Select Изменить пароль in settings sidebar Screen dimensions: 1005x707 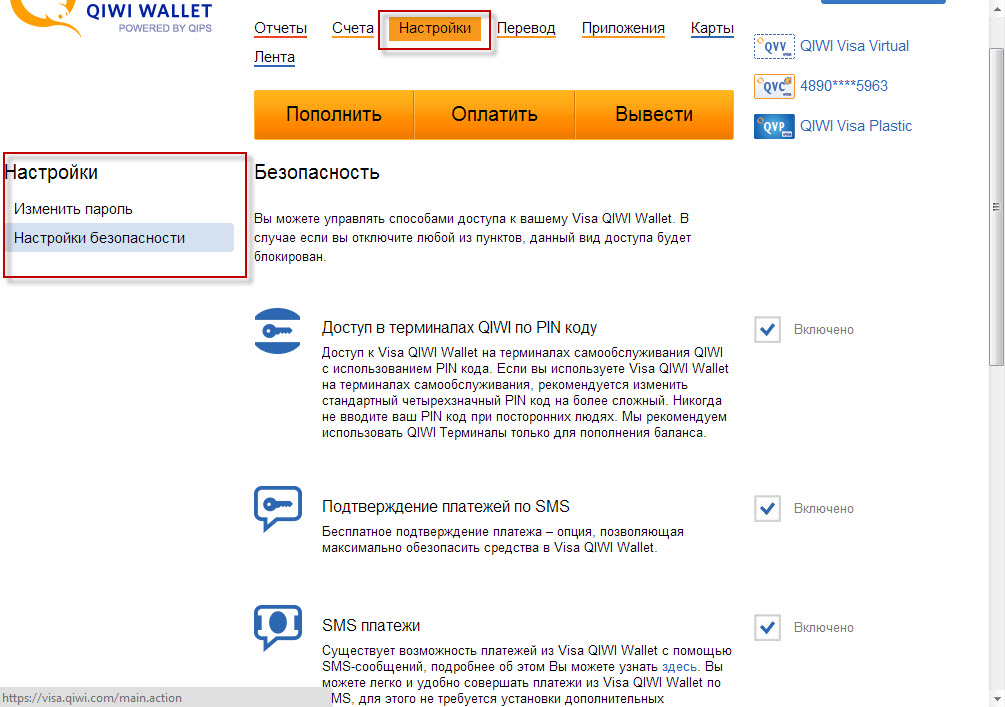73,209
